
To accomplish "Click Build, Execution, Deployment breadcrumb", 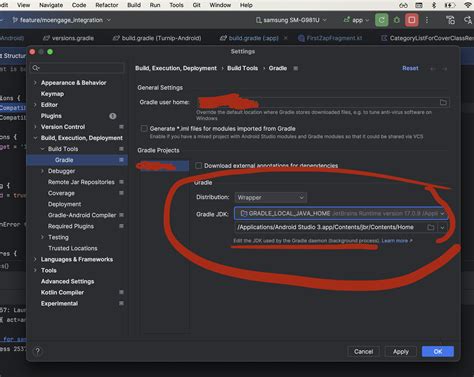I will (x=176, y=68).
